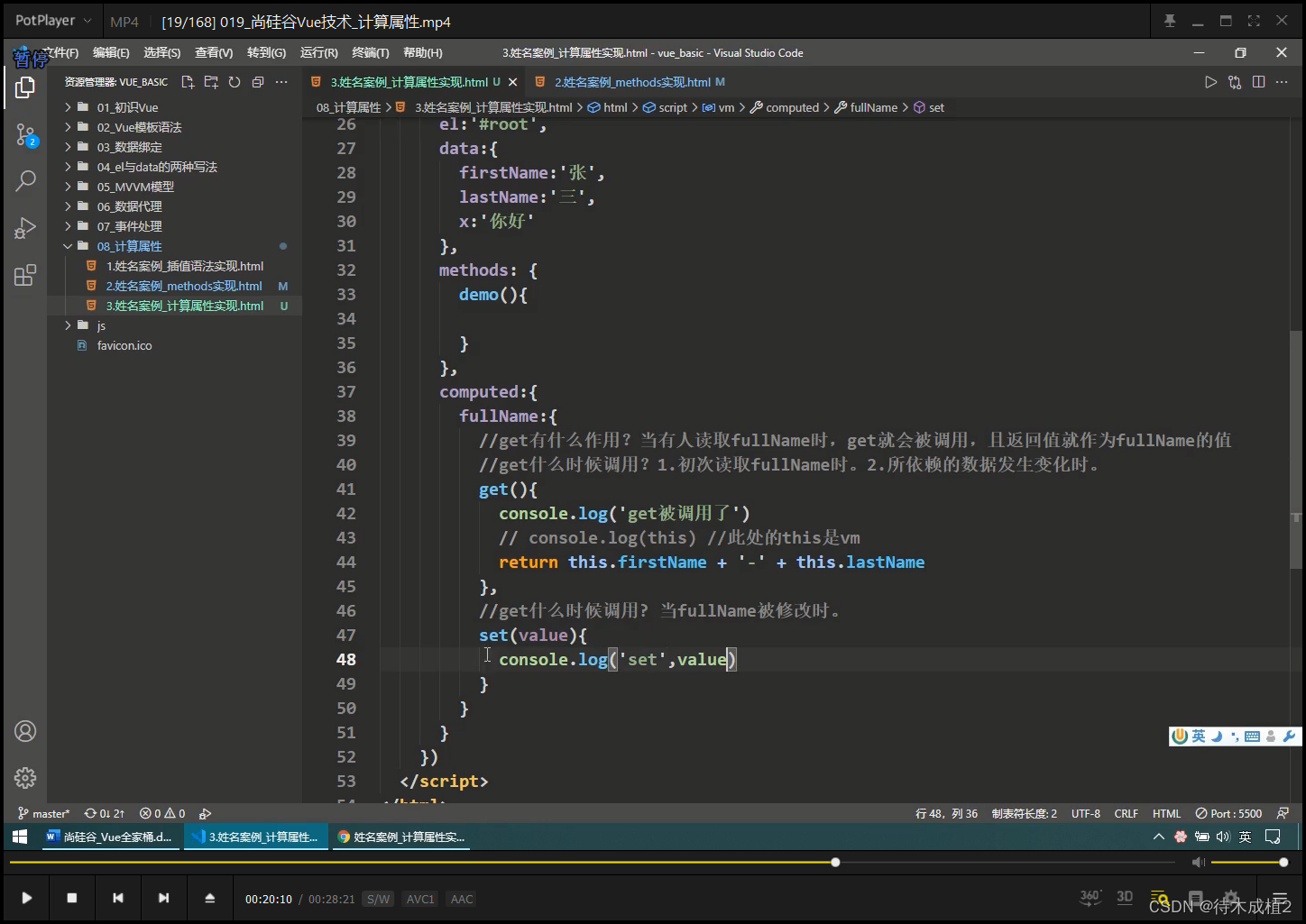Collapse all folders in explorer
1306x924 pixels.
[258, 82]
